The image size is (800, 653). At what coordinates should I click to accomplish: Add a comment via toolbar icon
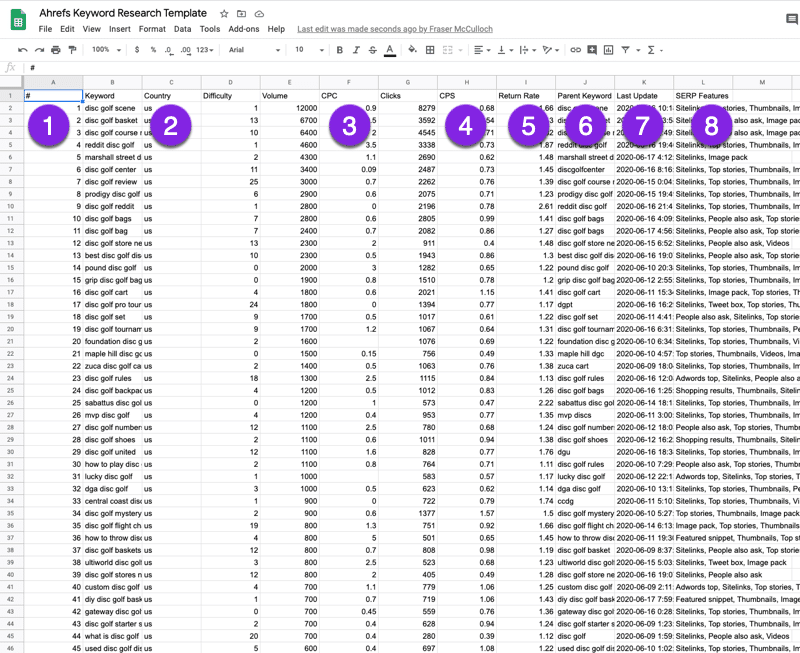592,49
